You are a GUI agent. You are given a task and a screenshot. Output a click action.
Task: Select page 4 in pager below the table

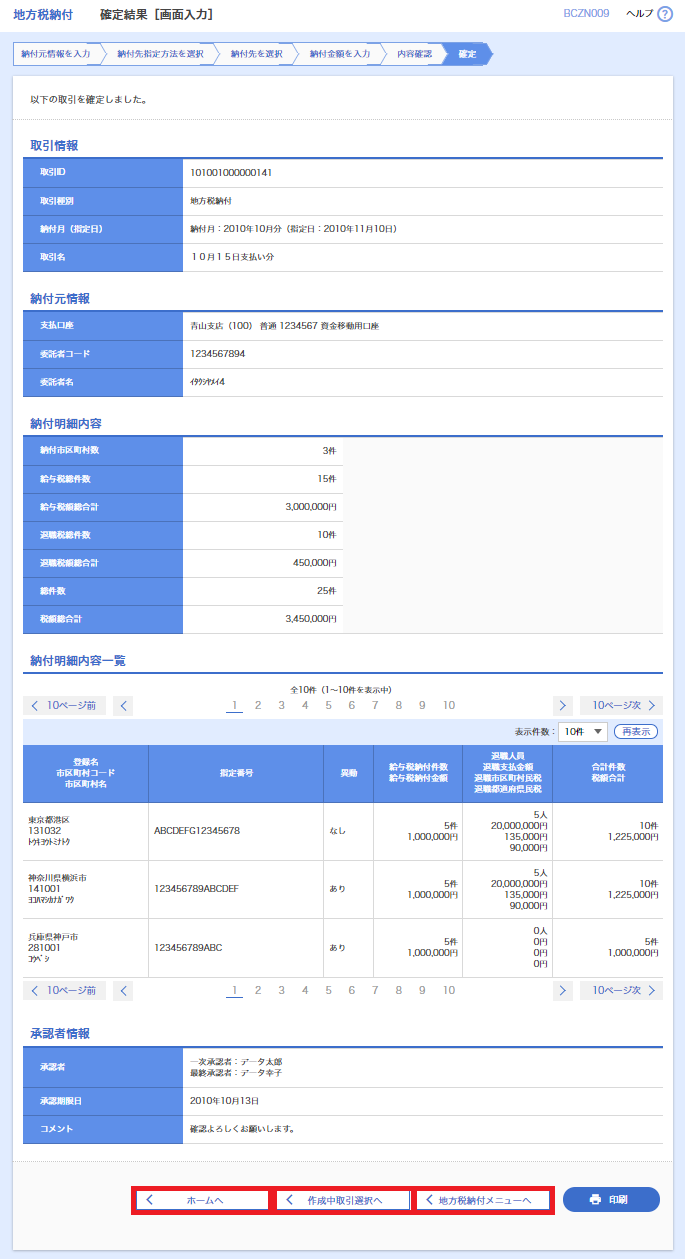305,991
